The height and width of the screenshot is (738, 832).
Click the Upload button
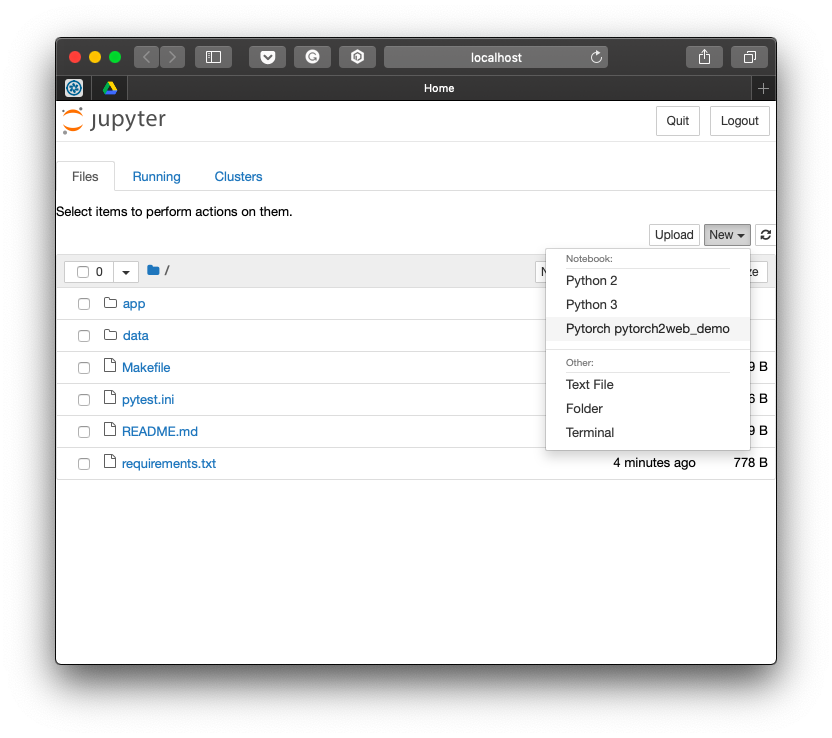click(674, 235)
